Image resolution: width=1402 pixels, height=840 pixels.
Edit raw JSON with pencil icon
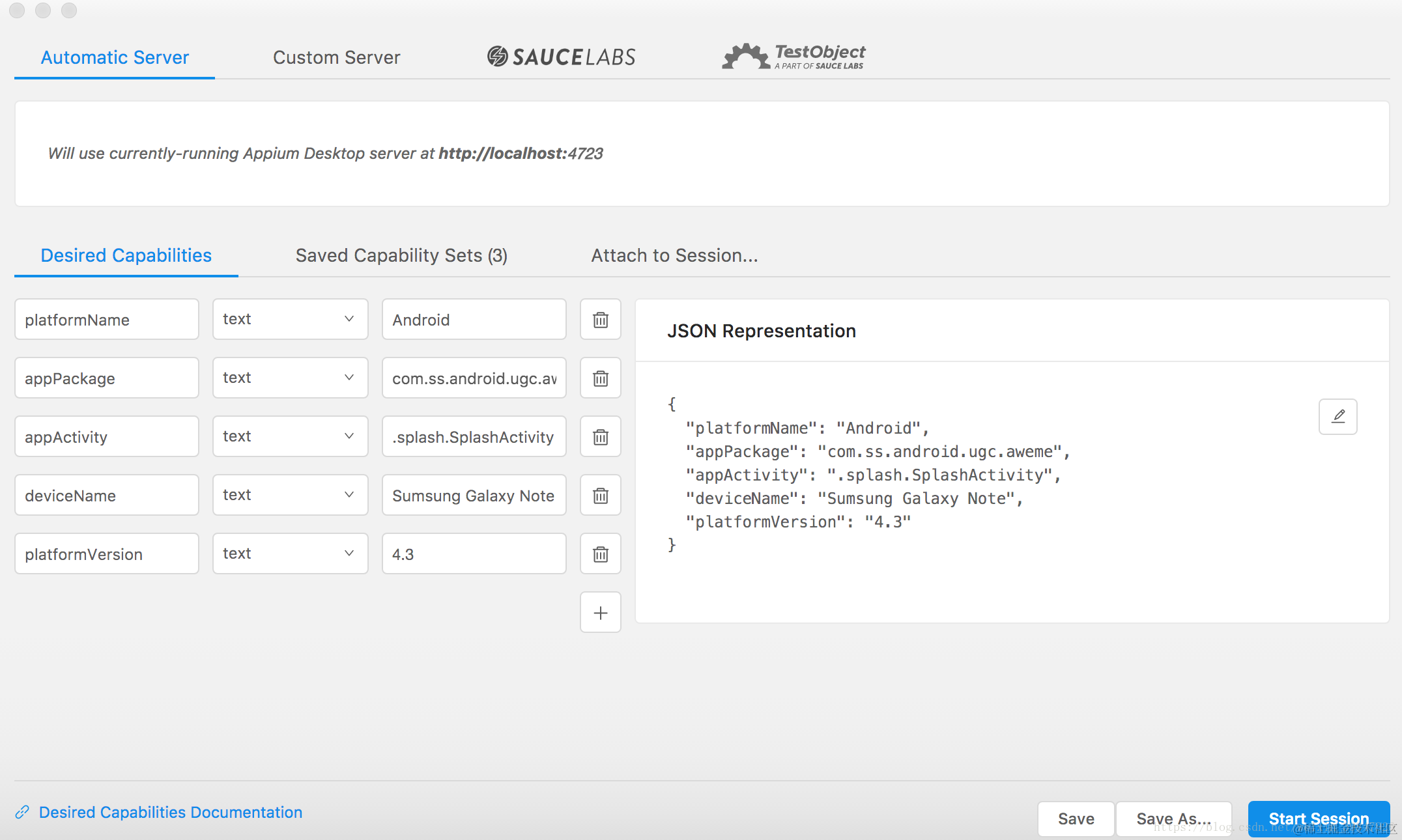click(1338, 417)
